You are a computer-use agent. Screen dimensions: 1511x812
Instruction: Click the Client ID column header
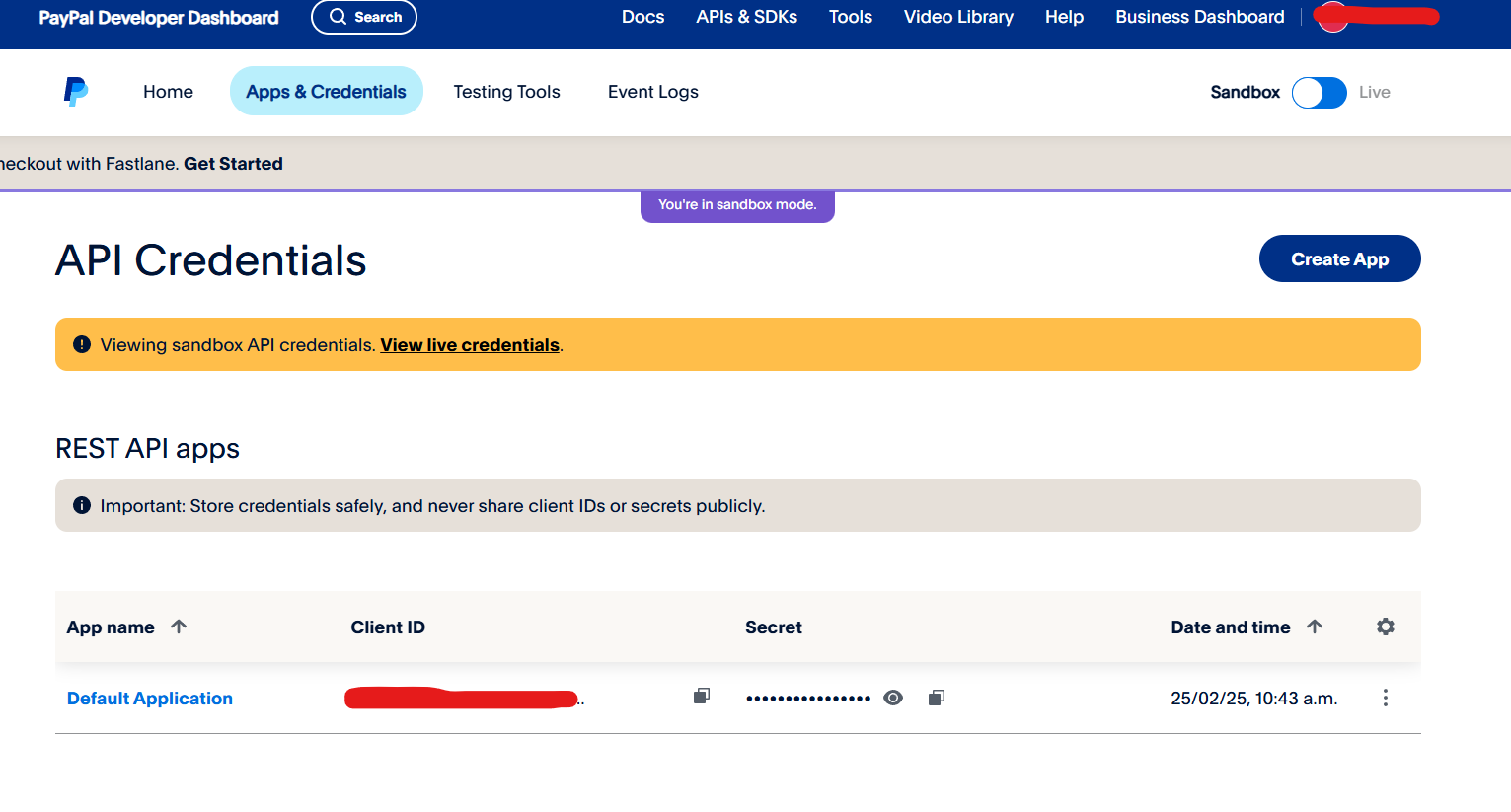click(388, 627)
